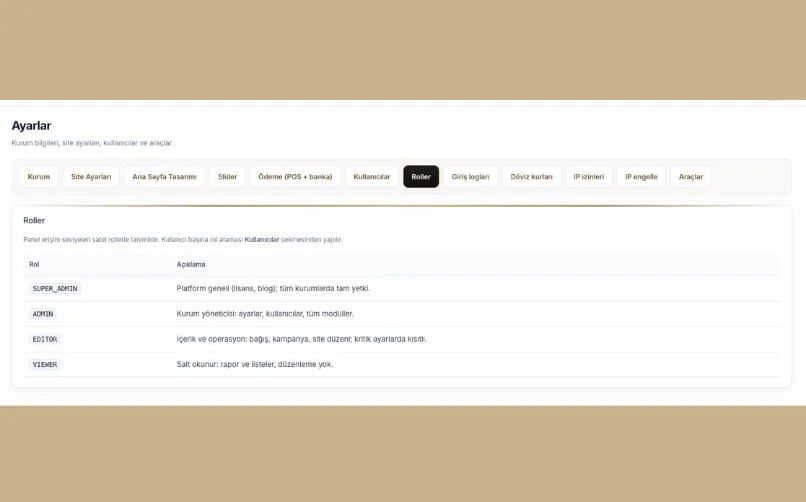Select the ADMIN role badge

click(43, 314)
